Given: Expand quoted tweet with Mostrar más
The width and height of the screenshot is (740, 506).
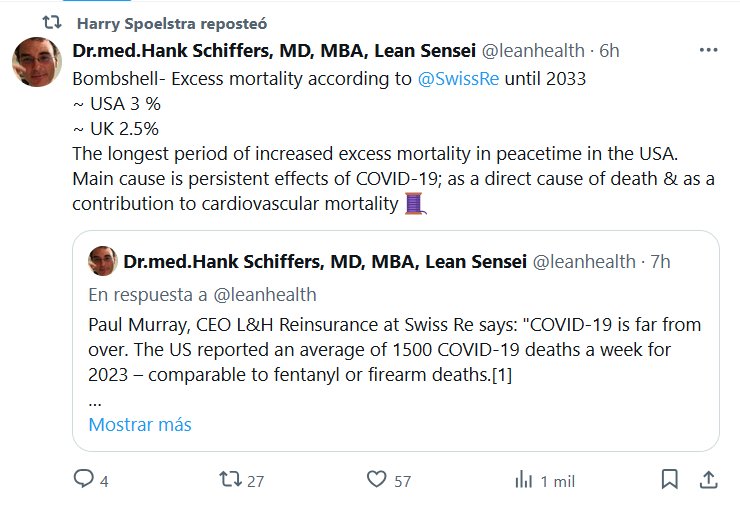Looking at the screenshot, I should [x=139, y=424].
